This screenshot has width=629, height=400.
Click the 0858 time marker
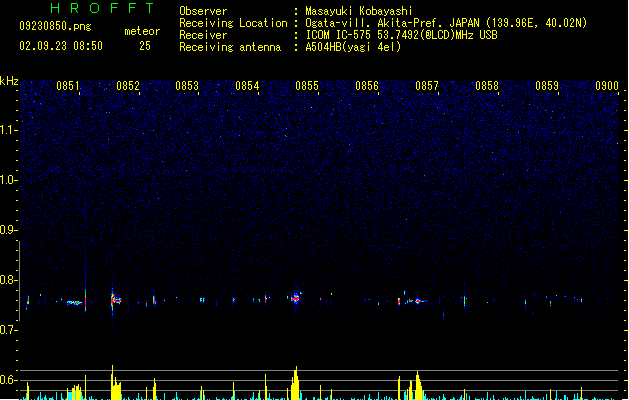click(487, 86)
